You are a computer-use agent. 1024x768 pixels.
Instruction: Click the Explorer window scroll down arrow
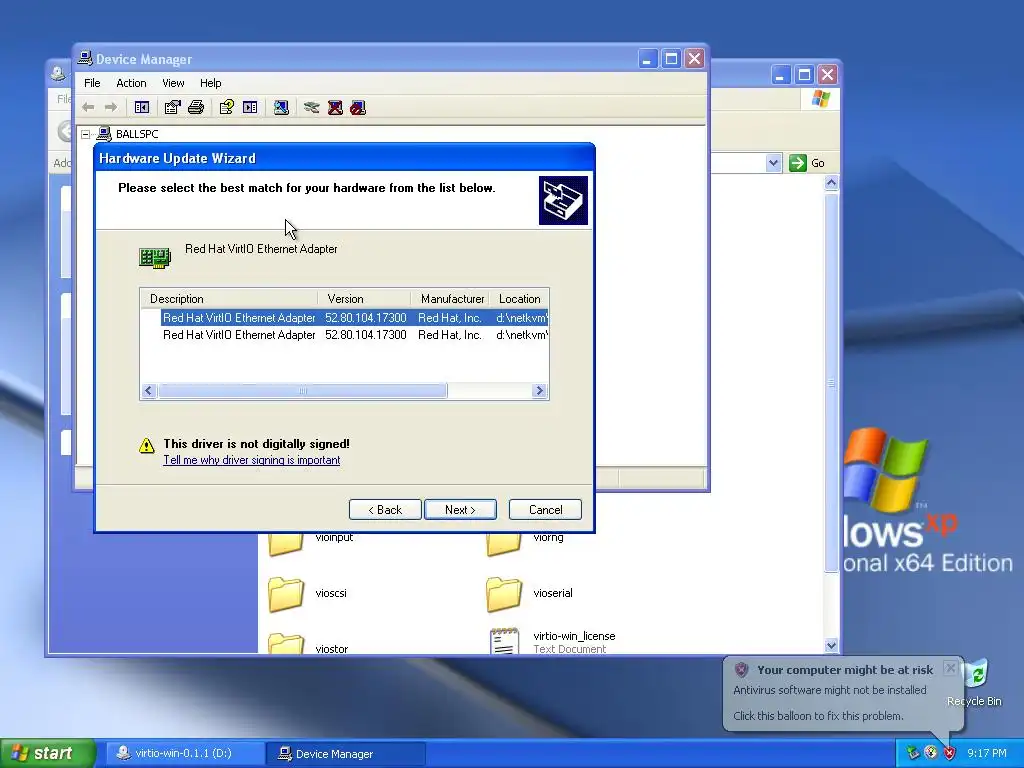[x=831, y=645]
